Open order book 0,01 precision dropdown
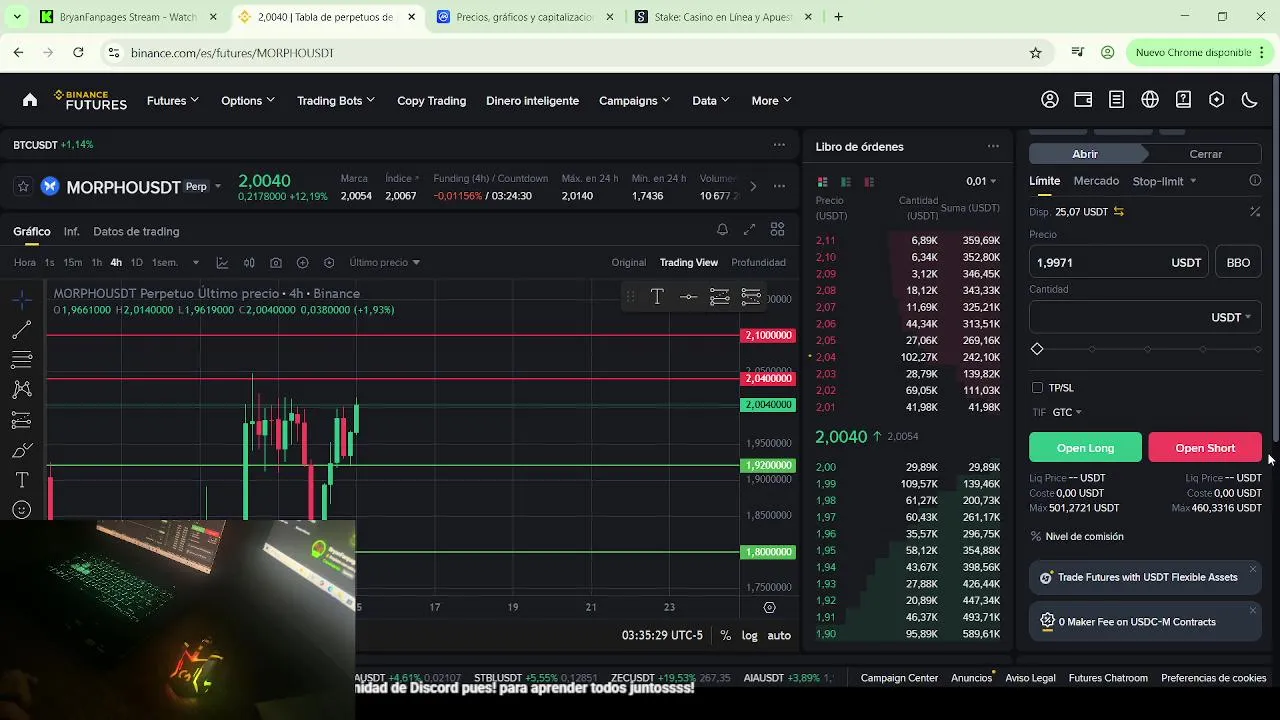 (x=981, y=181)
